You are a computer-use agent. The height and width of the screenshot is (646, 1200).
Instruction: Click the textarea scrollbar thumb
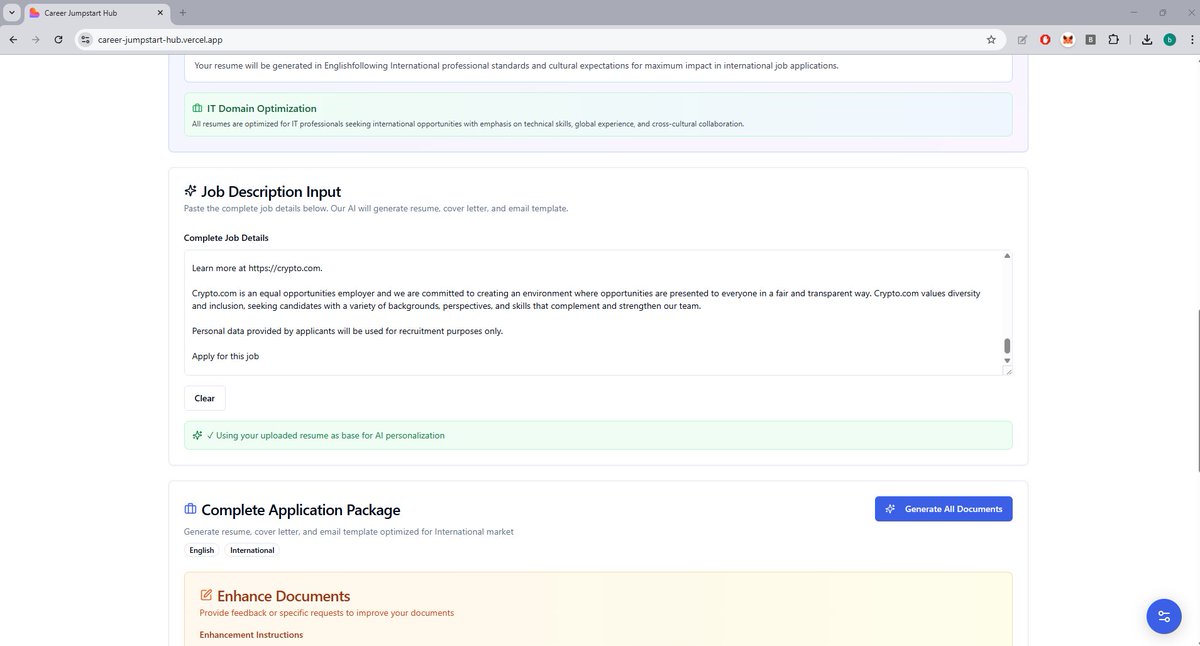[1007, 346]
